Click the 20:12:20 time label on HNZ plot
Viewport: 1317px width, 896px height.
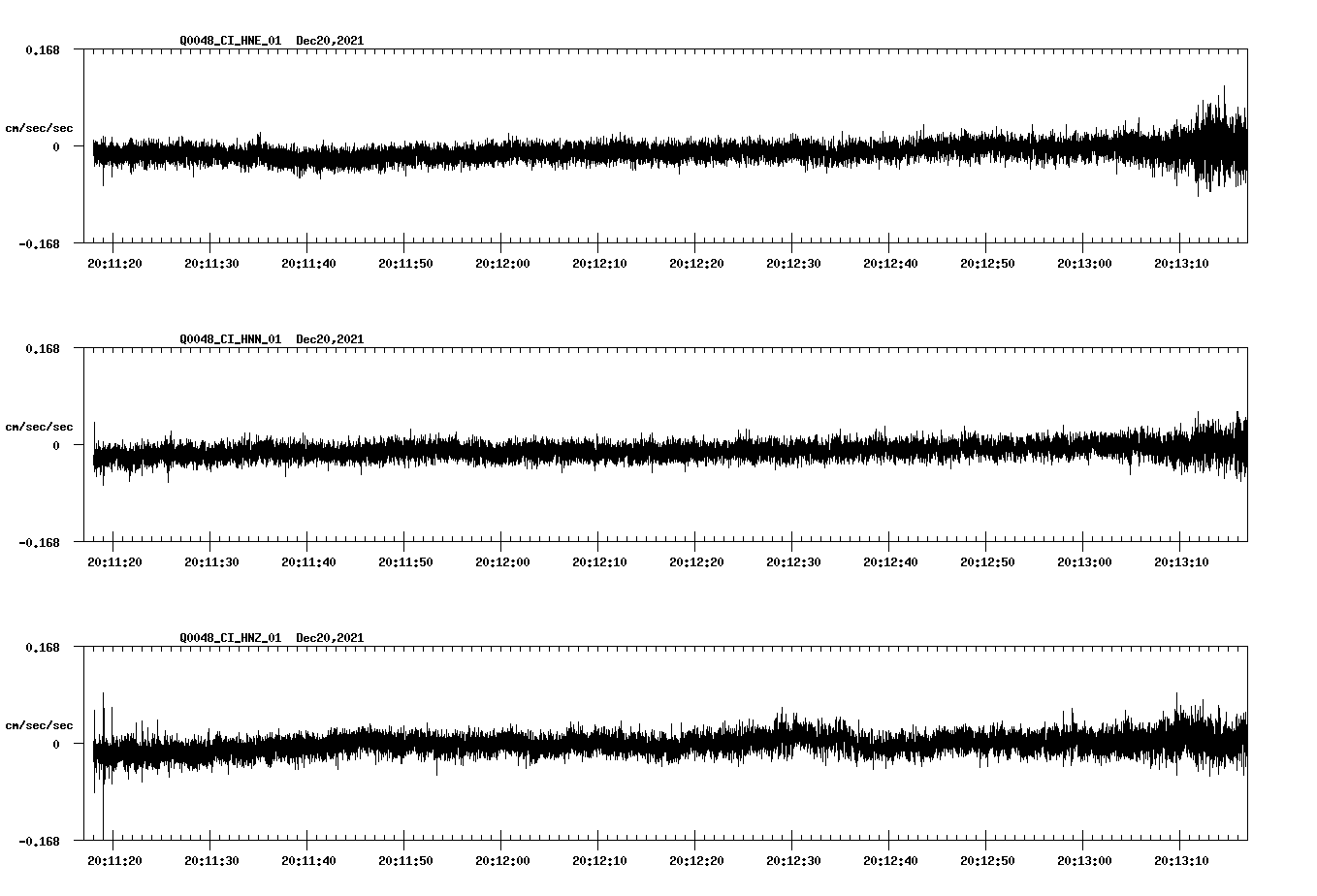tap(696, 861)
